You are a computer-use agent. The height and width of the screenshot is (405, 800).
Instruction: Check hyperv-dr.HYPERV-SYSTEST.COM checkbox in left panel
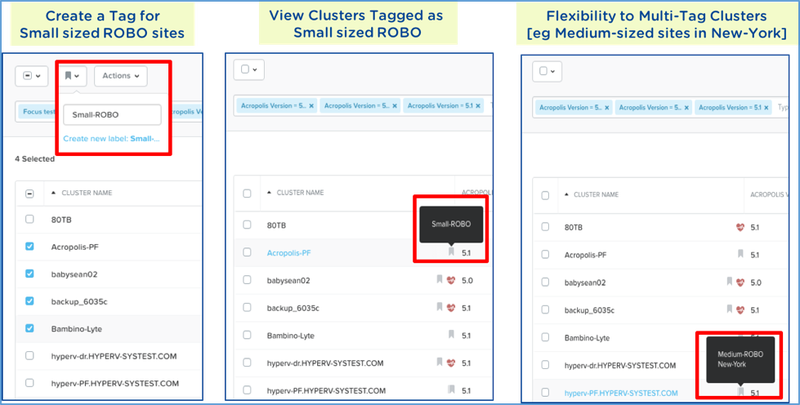[x=30, y=356]
